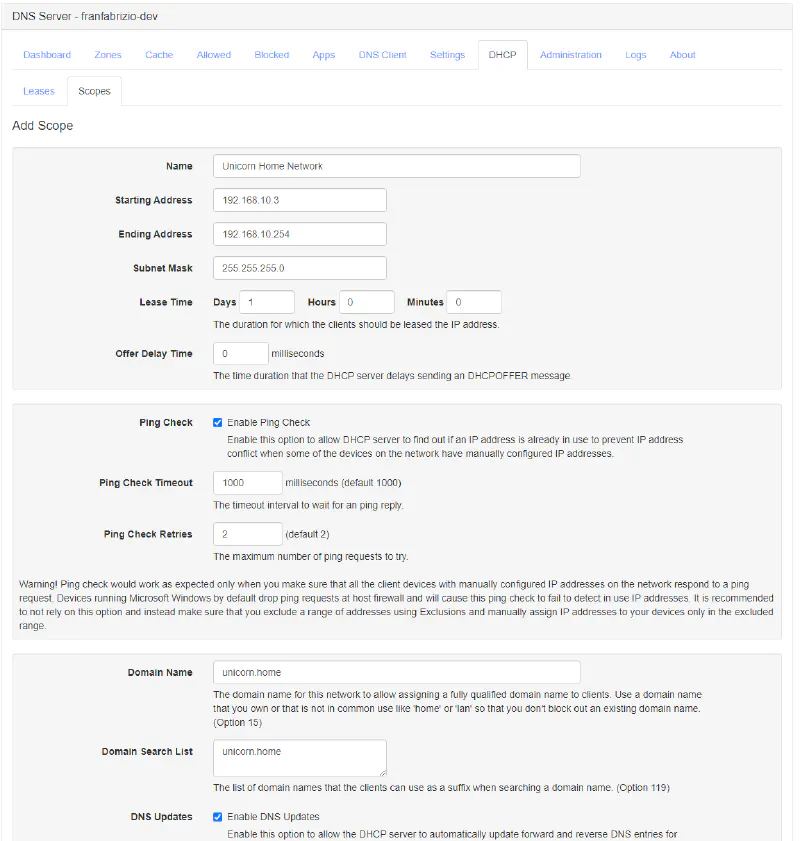The width and height of the screenshot is (800, 841).
Task: Click the Lease Time Hours field
Action: click(367, 302)
